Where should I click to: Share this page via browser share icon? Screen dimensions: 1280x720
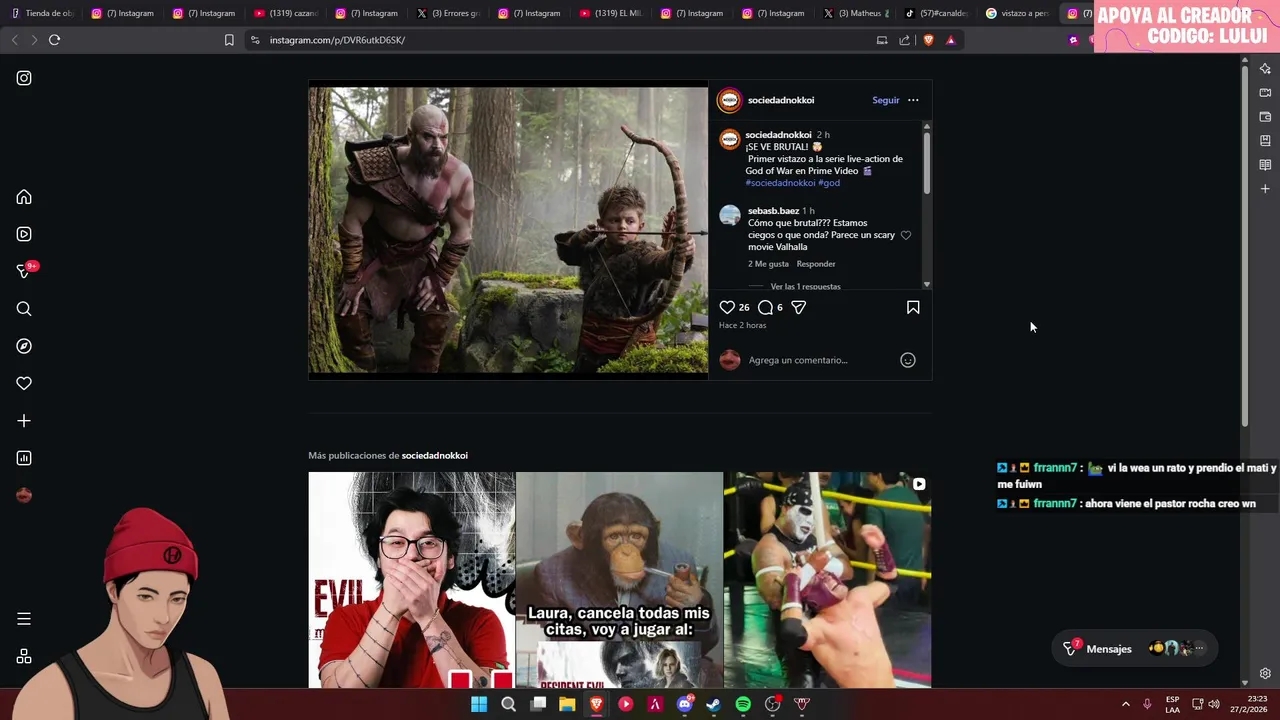(x=904, y=40)
